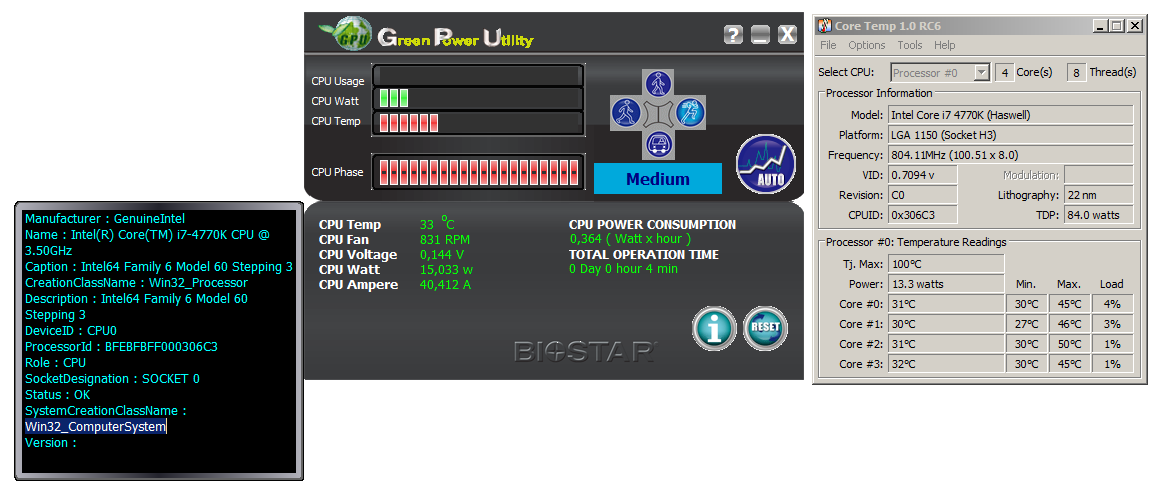Viewport: 1165px width, 504px height.
Task: Click the Power value 13.3 watts
Action: (947, 284)
